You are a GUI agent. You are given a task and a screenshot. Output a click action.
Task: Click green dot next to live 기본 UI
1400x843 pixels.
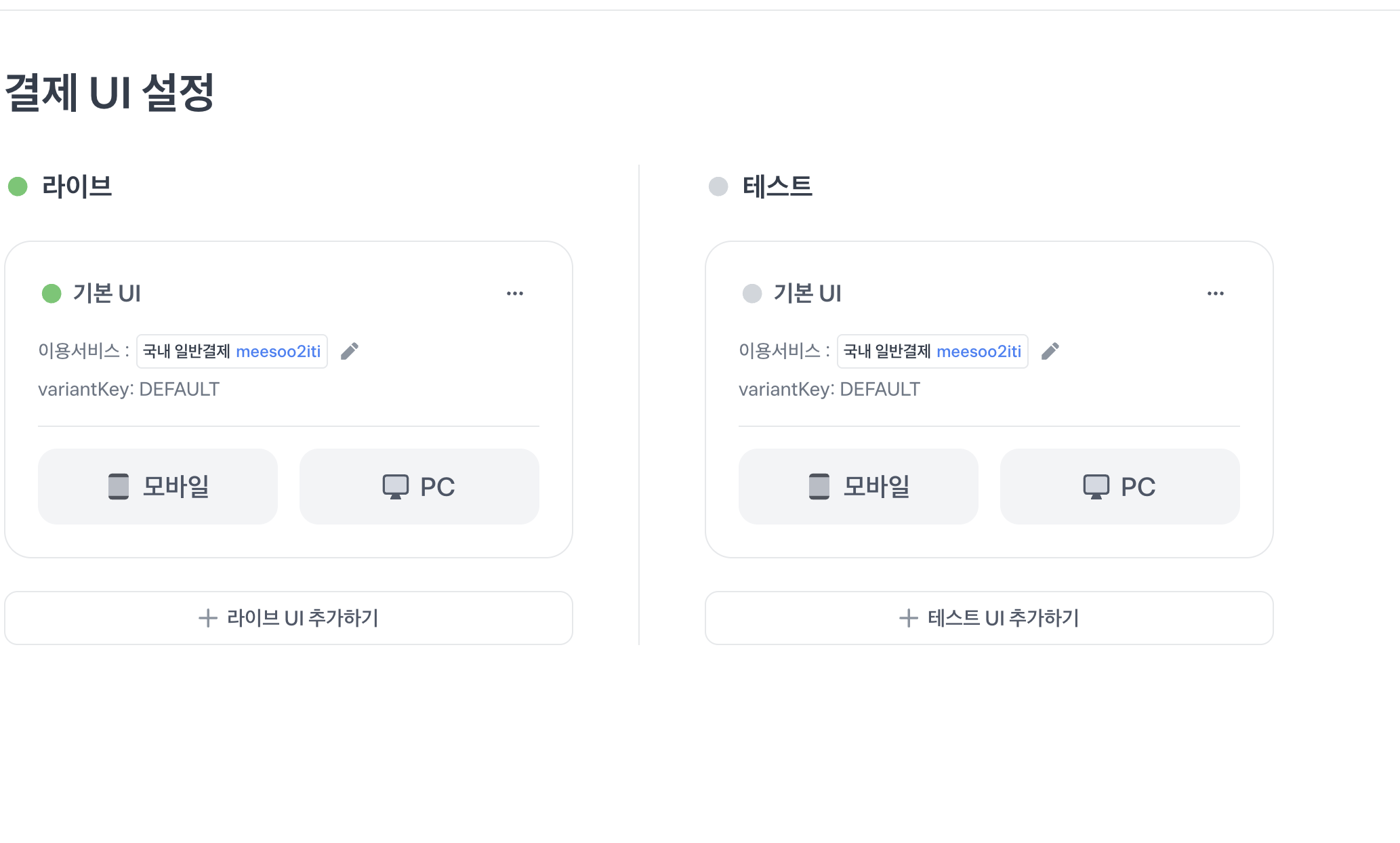pos(52,293)
